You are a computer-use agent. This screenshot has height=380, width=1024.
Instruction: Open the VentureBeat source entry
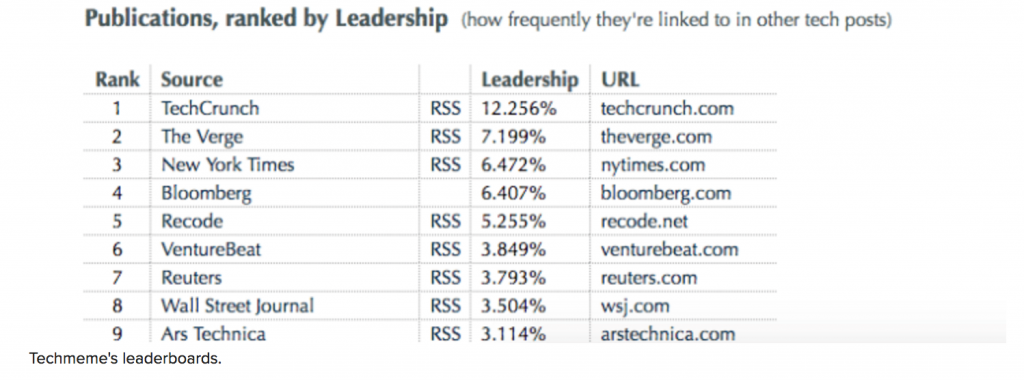pos(212,249)
